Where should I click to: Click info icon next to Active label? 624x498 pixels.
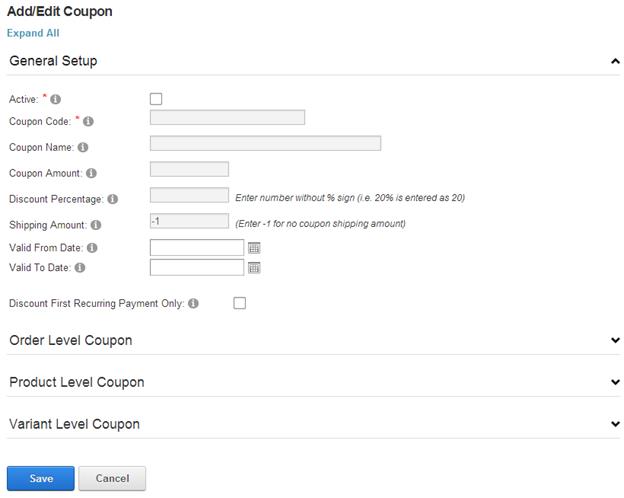56,99
